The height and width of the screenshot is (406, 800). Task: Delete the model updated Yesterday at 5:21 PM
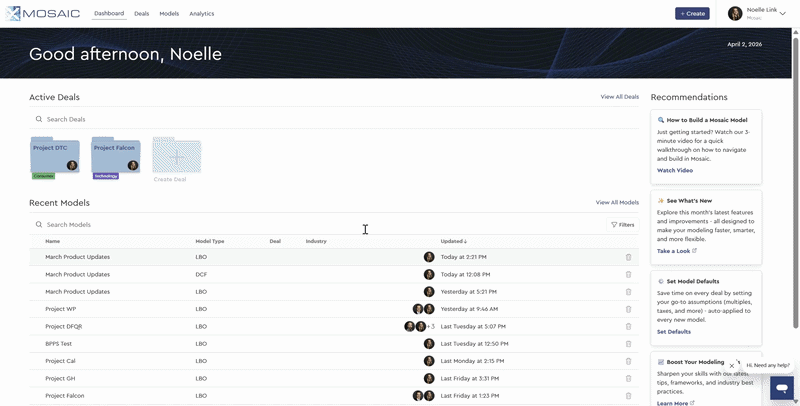(629, 292)
